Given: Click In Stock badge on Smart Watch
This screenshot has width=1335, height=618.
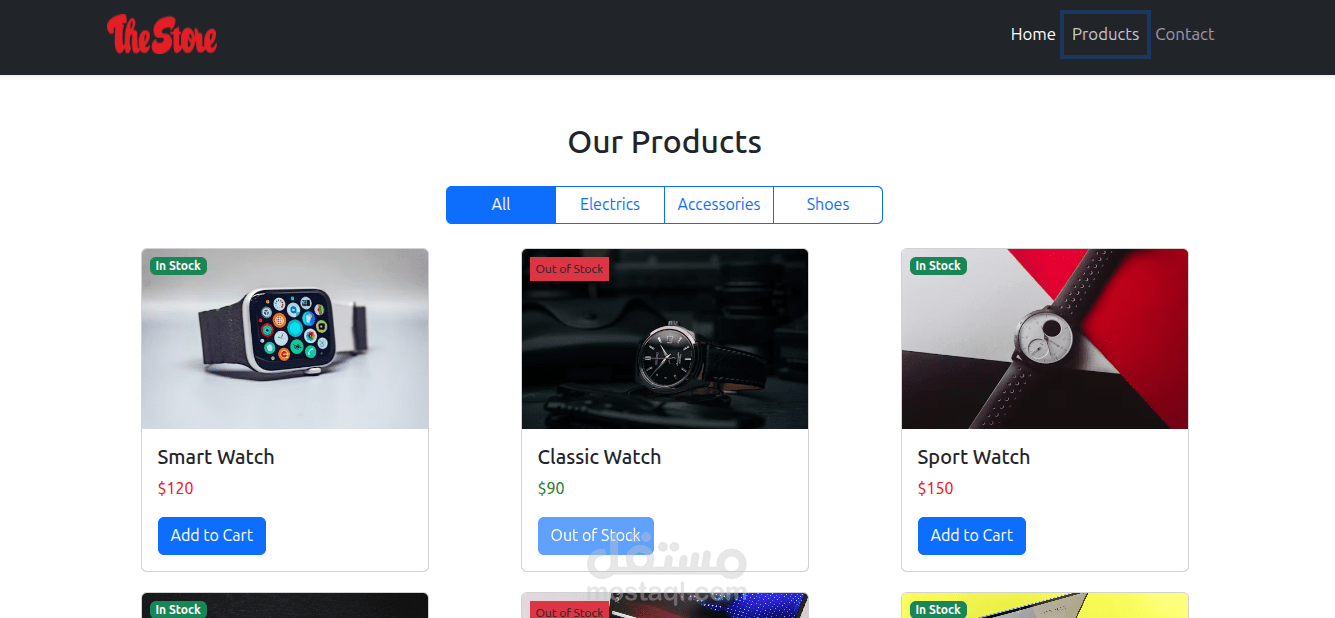Looking at the screenshot, I should coord(178,266).
